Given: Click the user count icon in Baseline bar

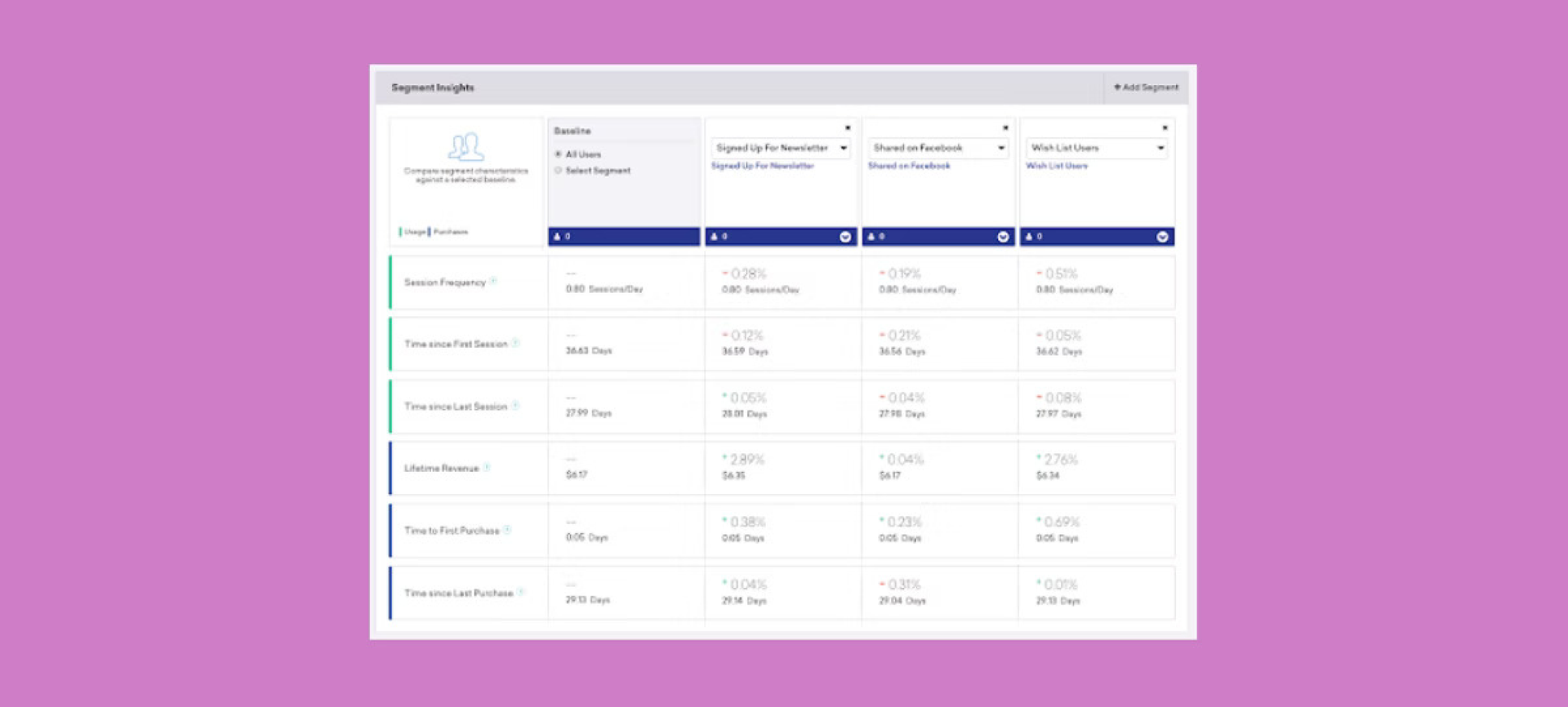Looking at the screenshot, I should [x=558, y=237].
